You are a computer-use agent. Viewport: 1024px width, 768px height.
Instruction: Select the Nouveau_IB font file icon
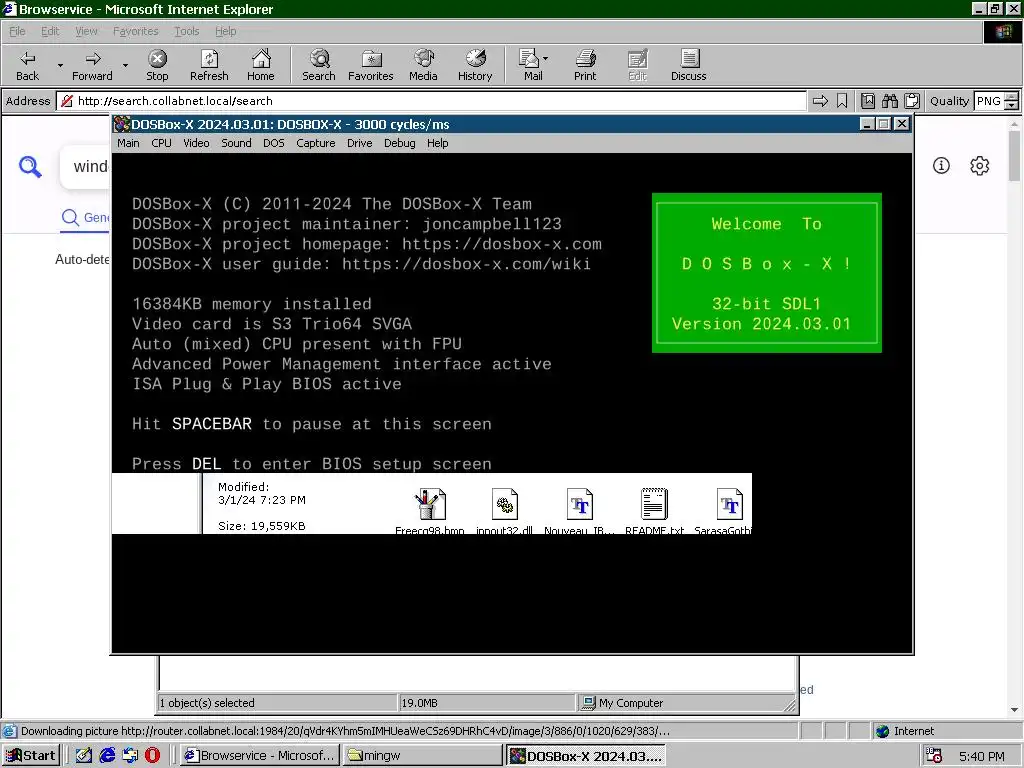pyautogui.click(x=579, y=505)
